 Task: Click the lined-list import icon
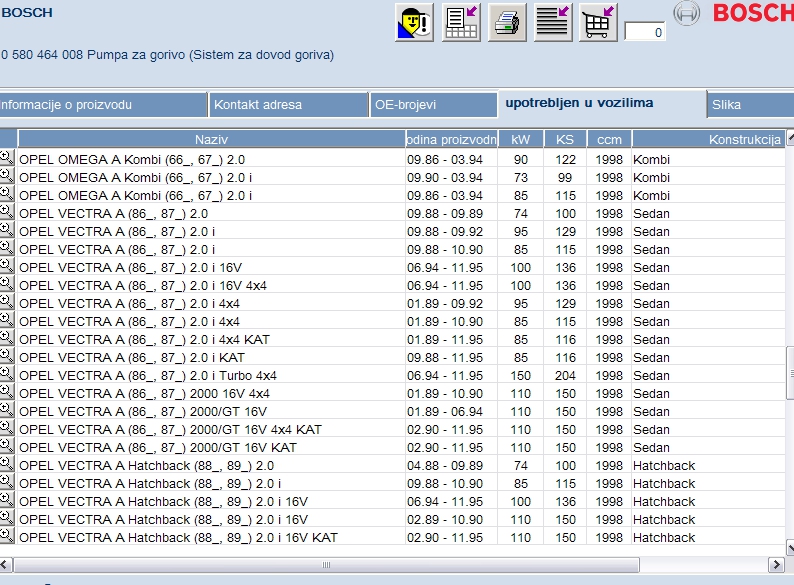(553, 23)
